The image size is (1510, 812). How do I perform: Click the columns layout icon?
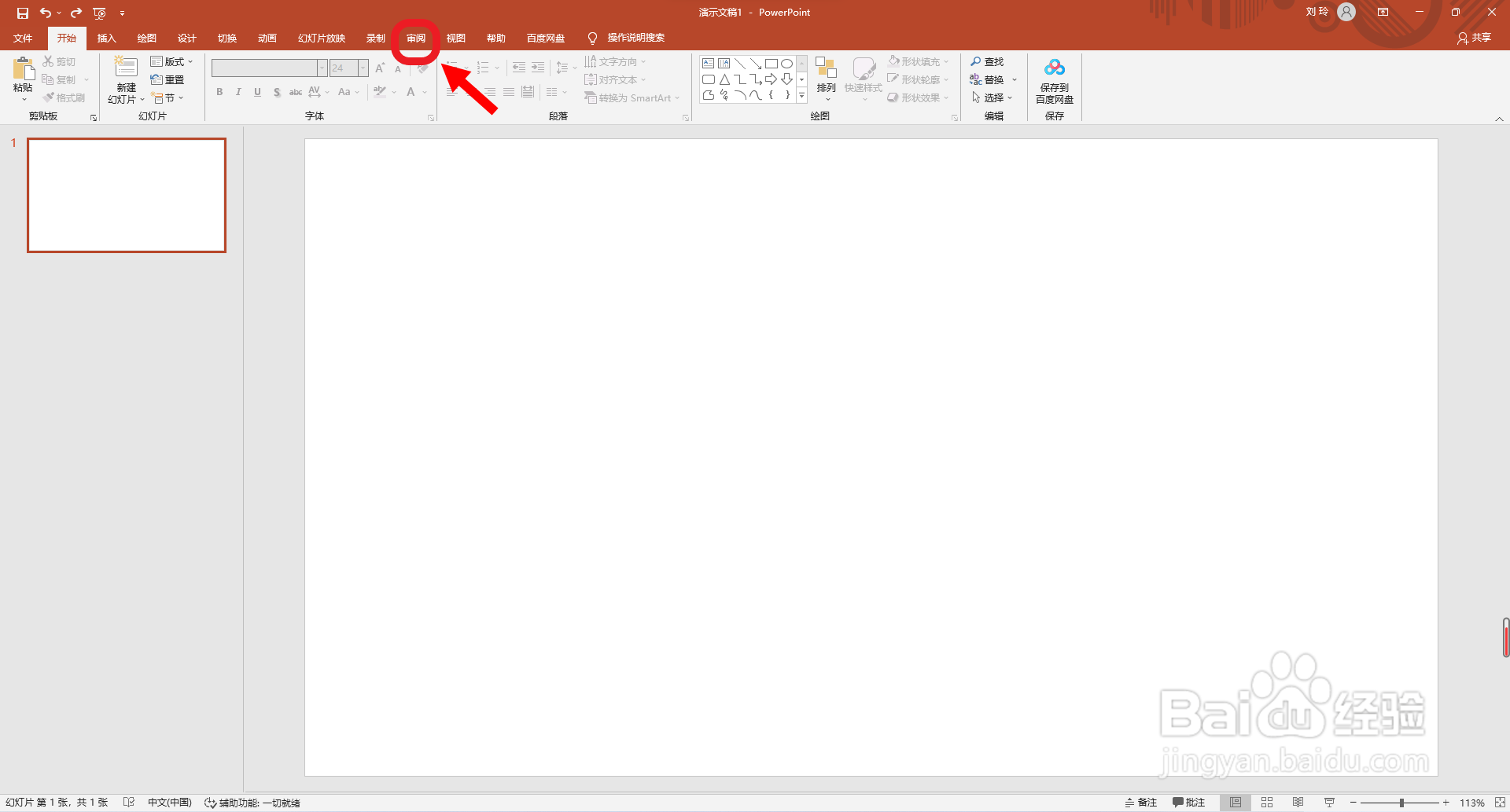[x=552, y=92]
